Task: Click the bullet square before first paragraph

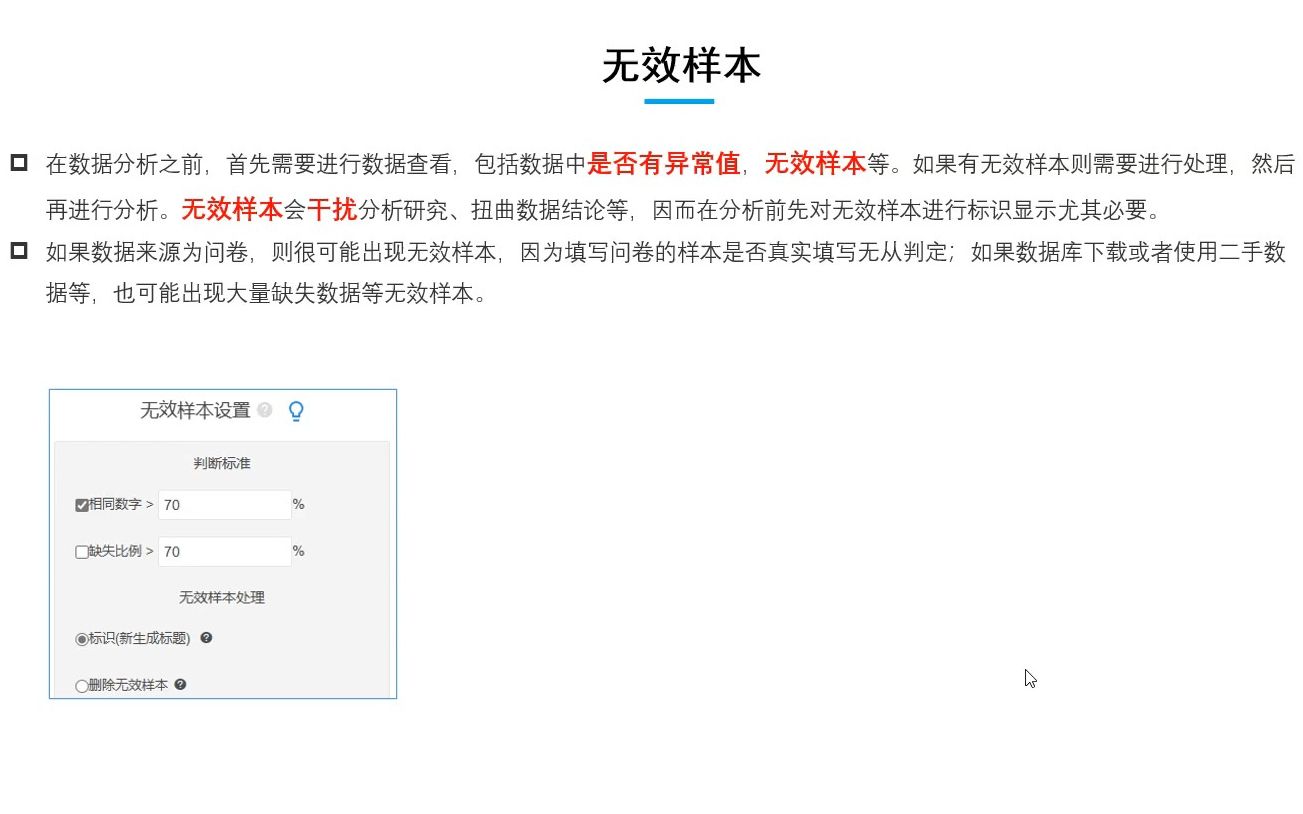Action: (x=18, y=162)
